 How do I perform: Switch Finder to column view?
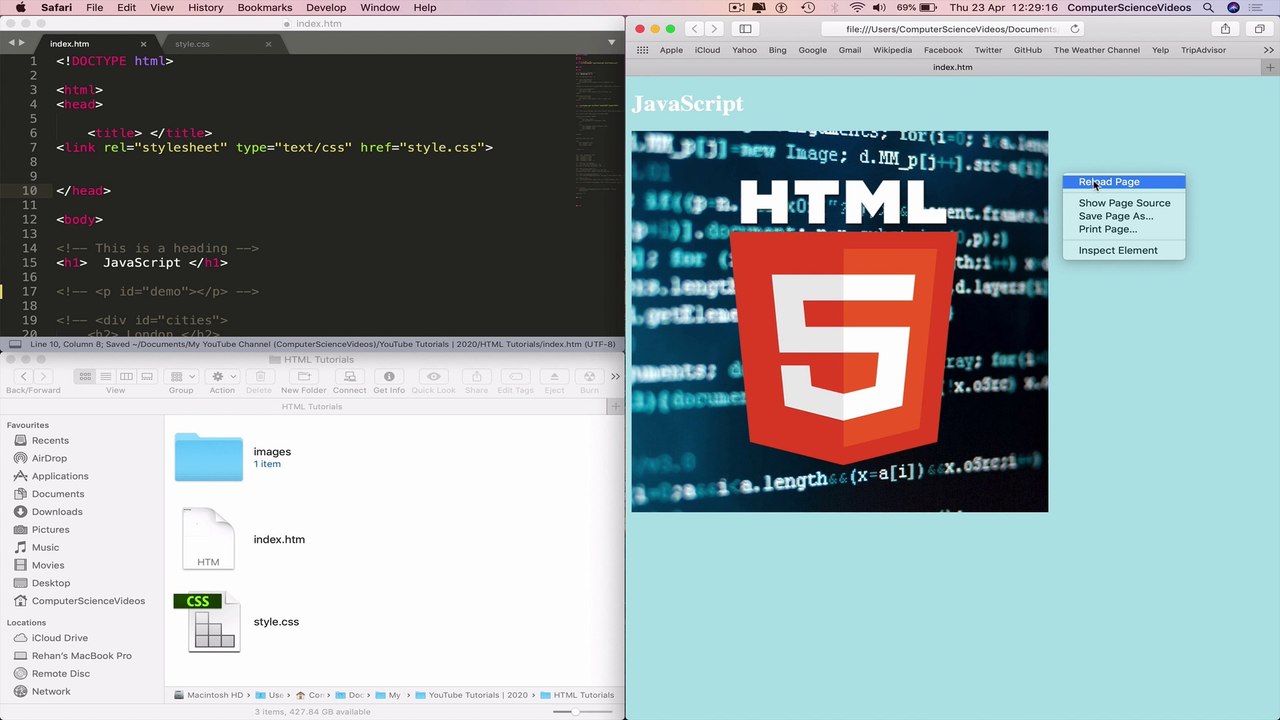pyautogui.click(x=126, y=376)
